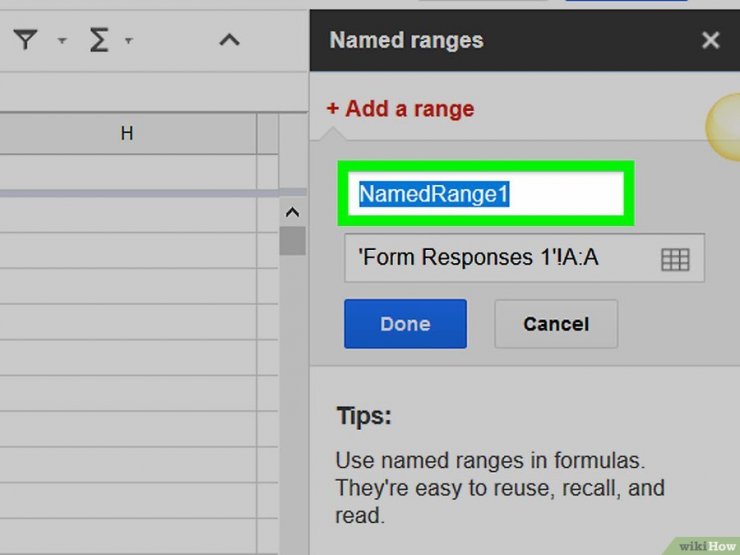This screenshot has height=555, width=740.
Task: Click the filter funnel icon
Action: [25, 40]
